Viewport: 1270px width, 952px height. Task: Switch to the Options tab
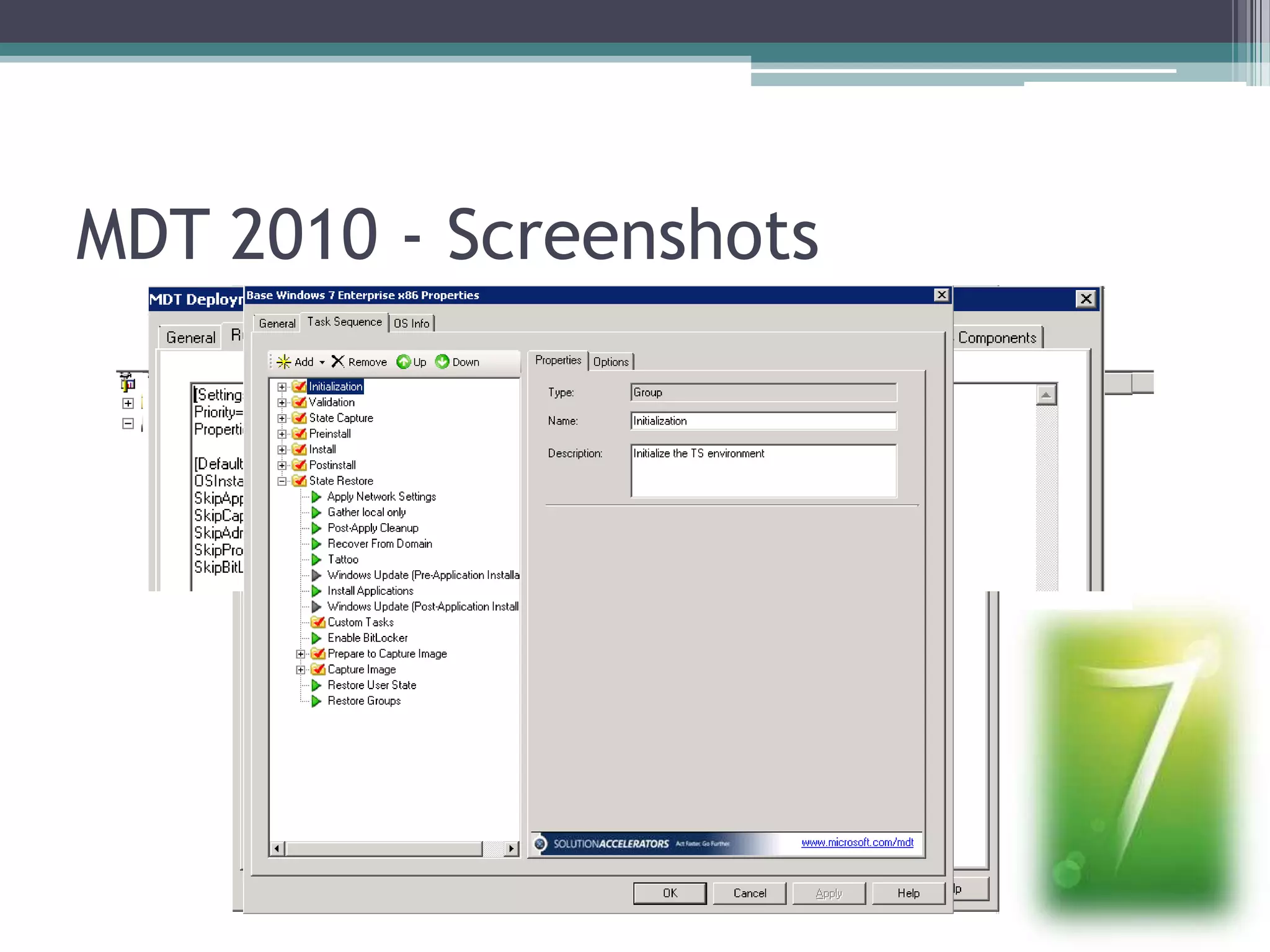[x=611, y=362]
